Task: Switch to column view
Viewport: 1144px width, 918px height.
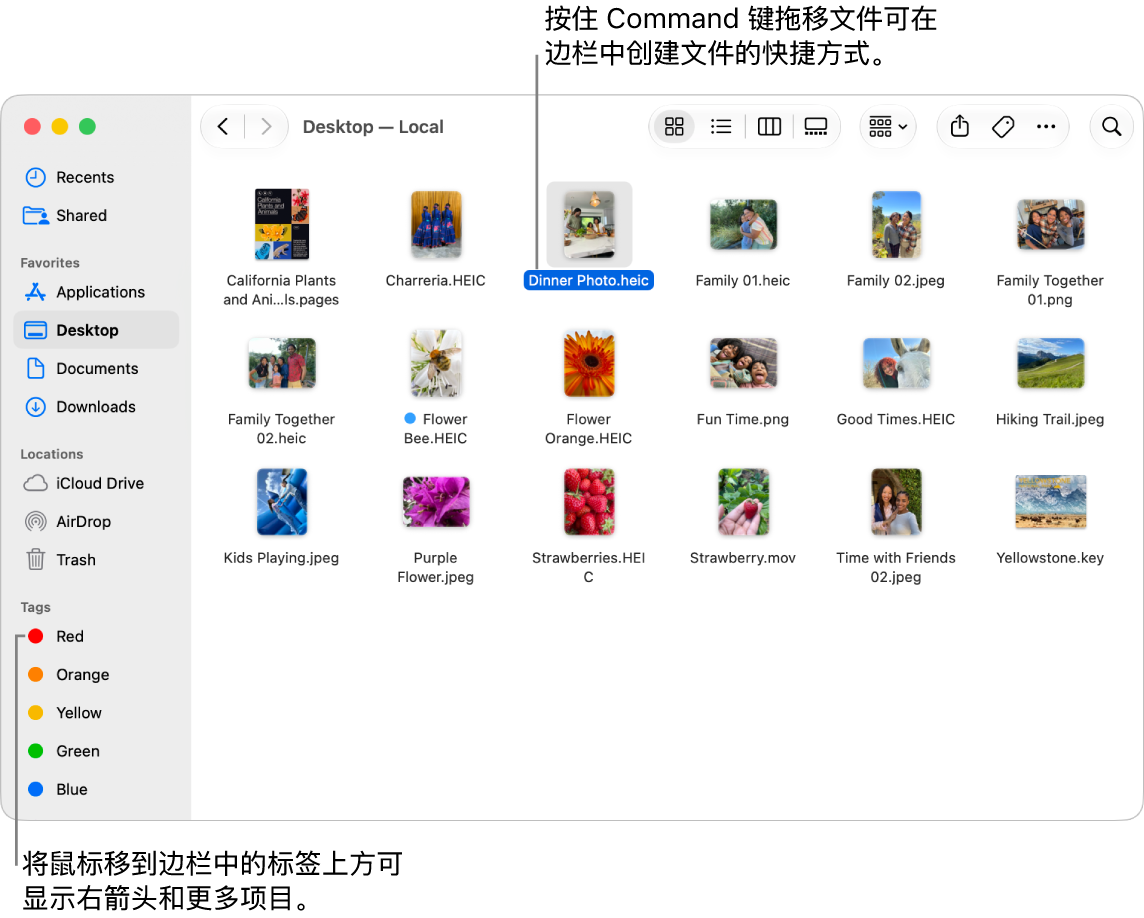Action: 769,127
